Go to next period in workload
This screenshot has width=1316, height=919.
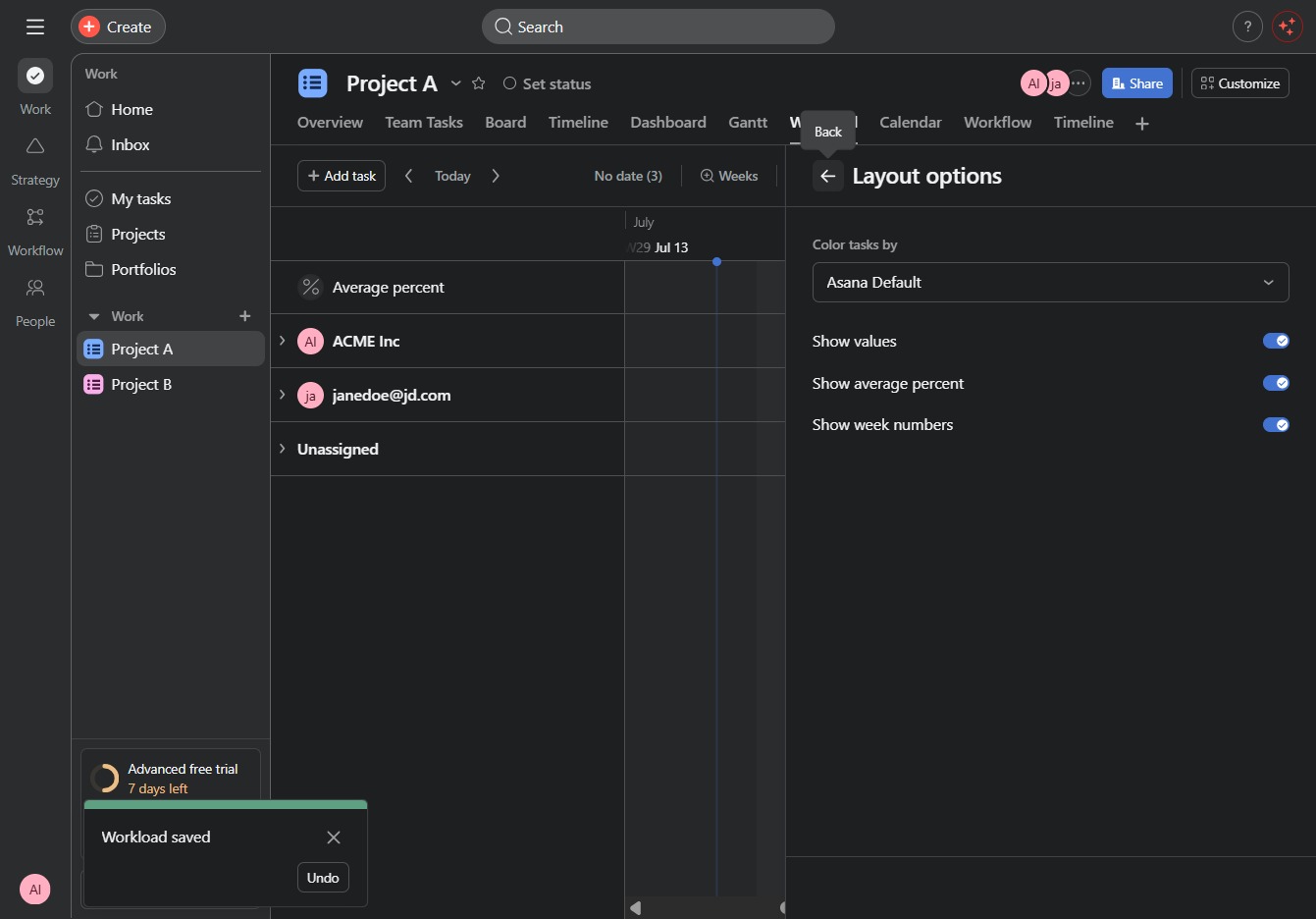point(496,176)
